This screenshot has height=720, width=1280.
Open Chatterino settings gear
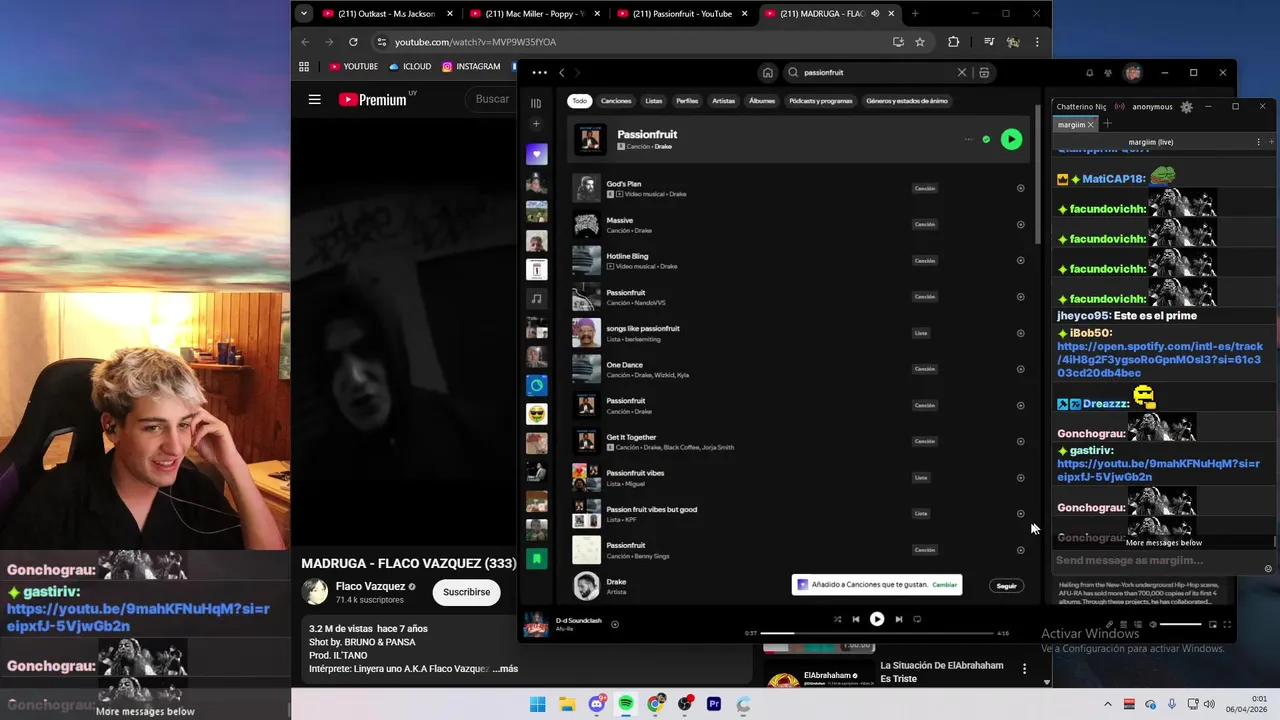tap(1186, 107)
